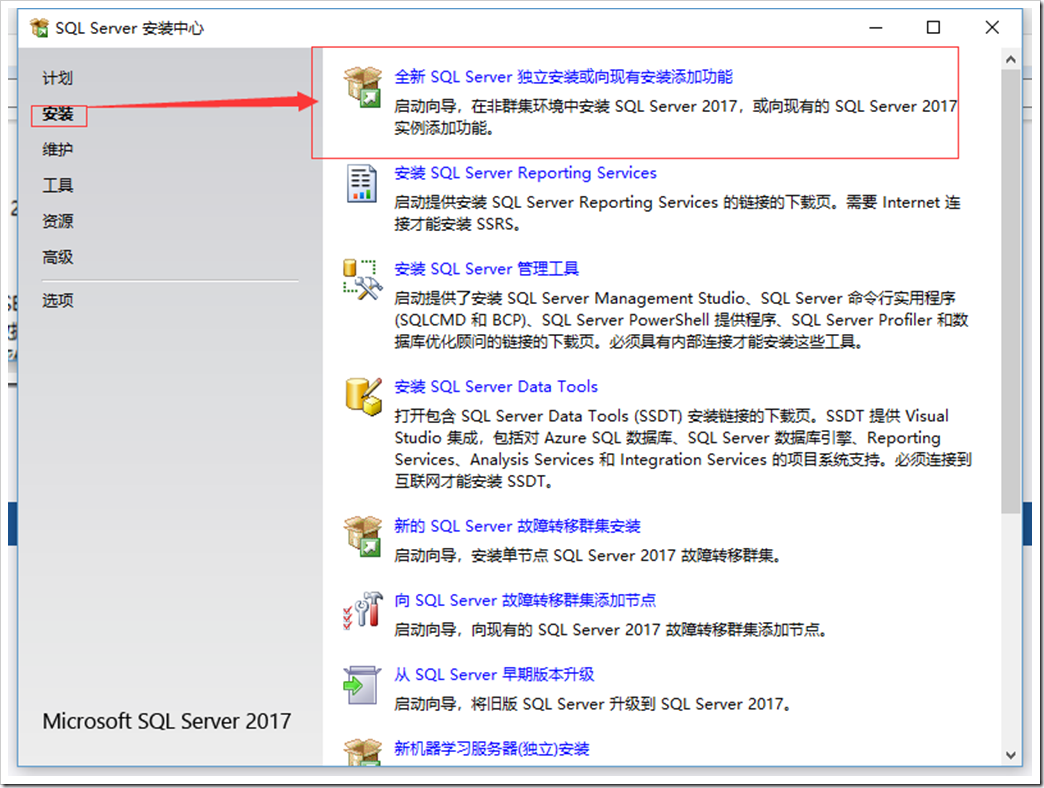Click the Microsoft SQL Server 2017 branding text
Screen dimensions: 1044x788
(166, 721)
